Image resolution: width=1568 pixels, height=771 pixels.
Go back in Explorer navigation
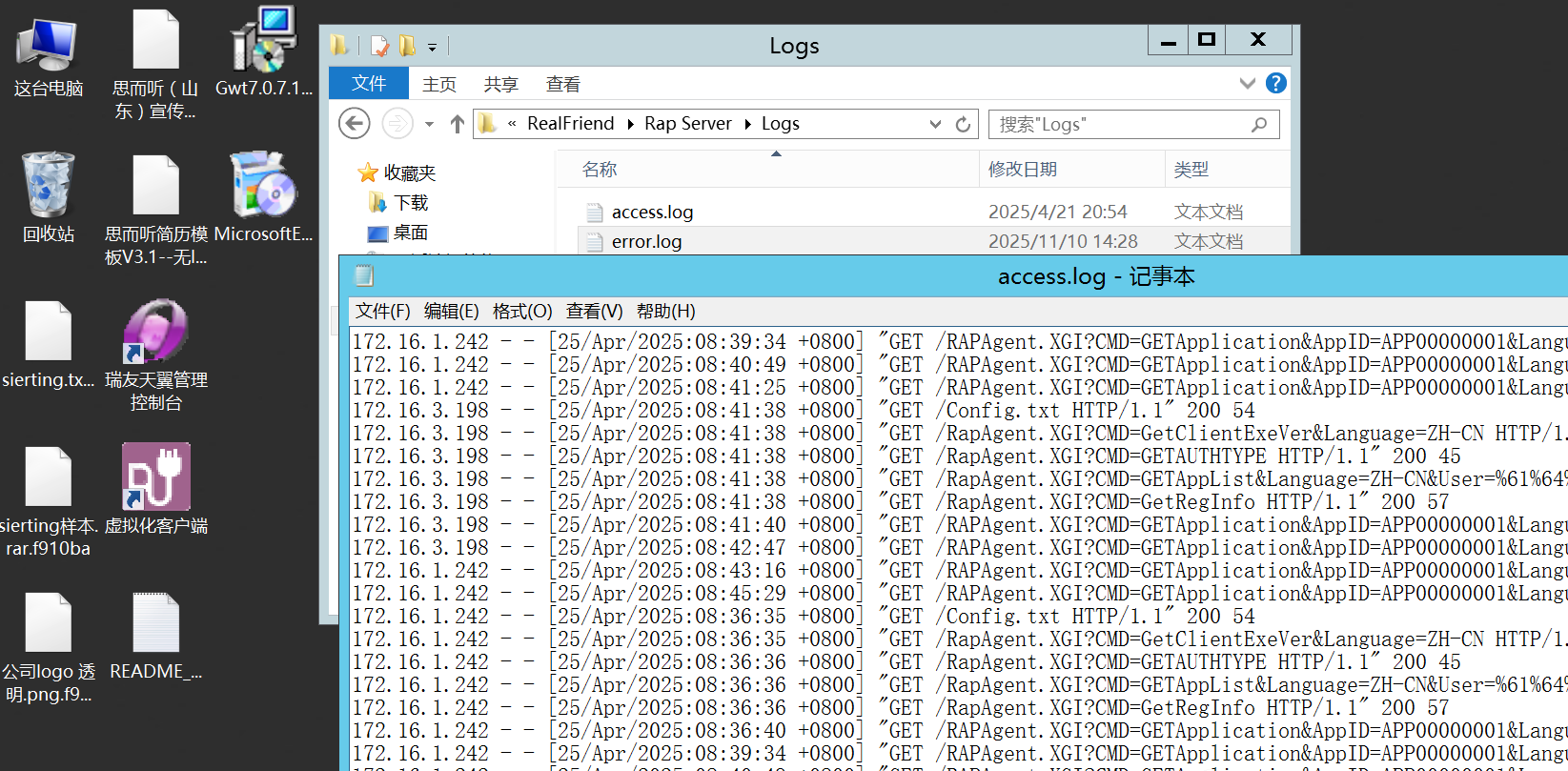click(355, 124)
